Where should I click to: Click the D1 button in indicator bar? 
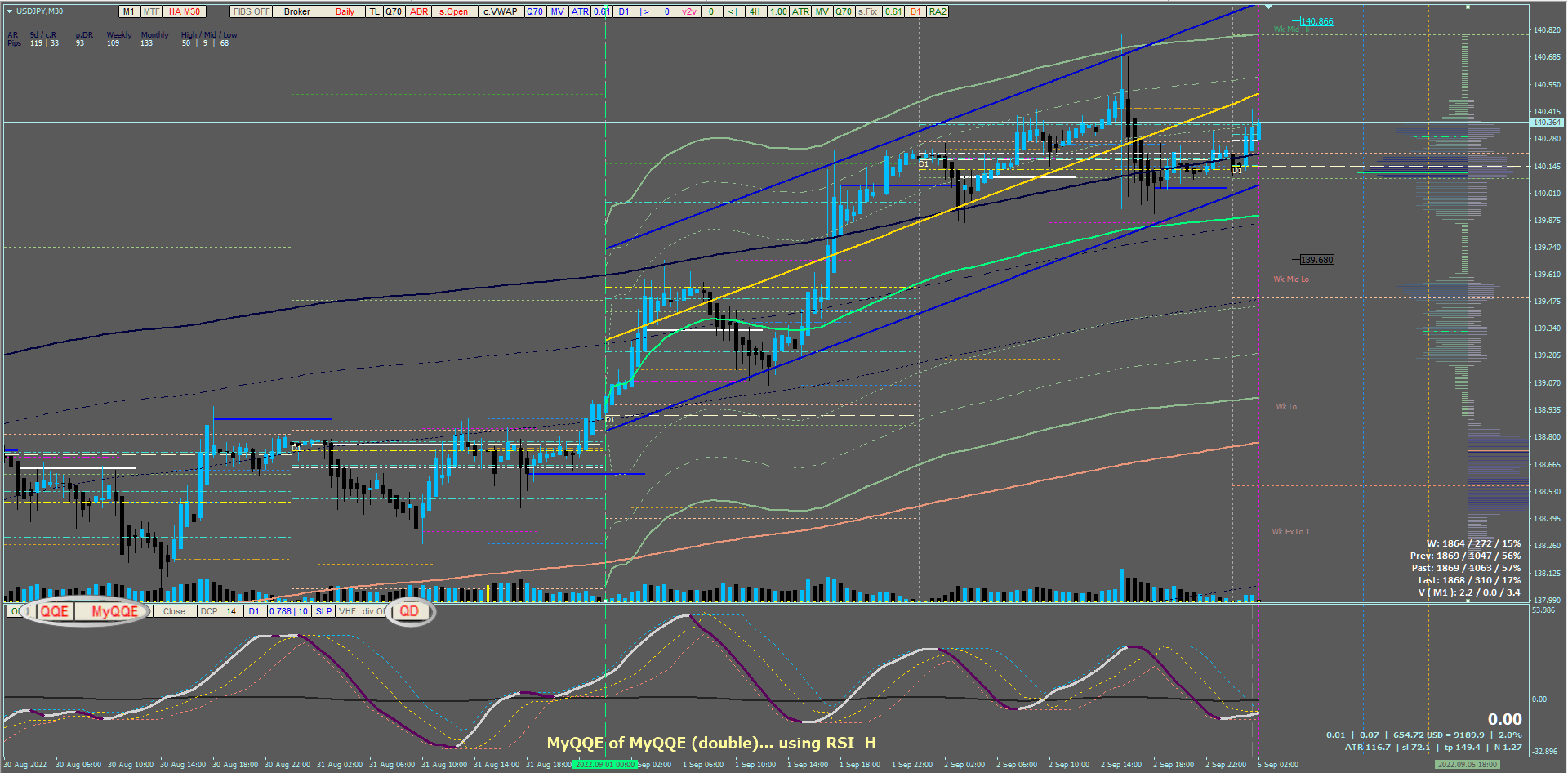[x=254, y=611]
